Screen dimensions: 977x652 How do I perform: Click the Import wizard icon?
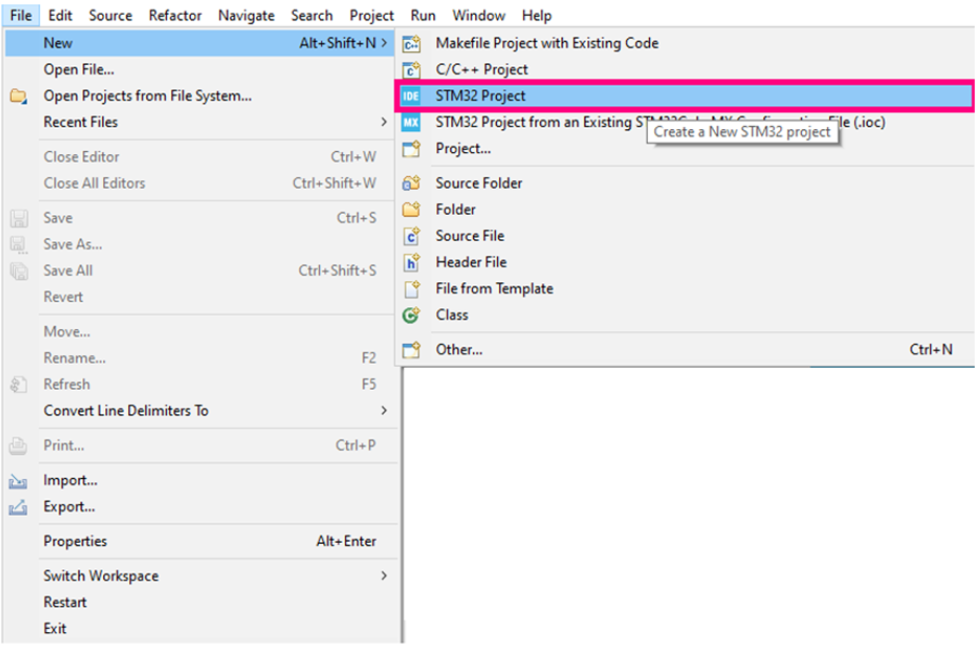[x=18, y=480]
